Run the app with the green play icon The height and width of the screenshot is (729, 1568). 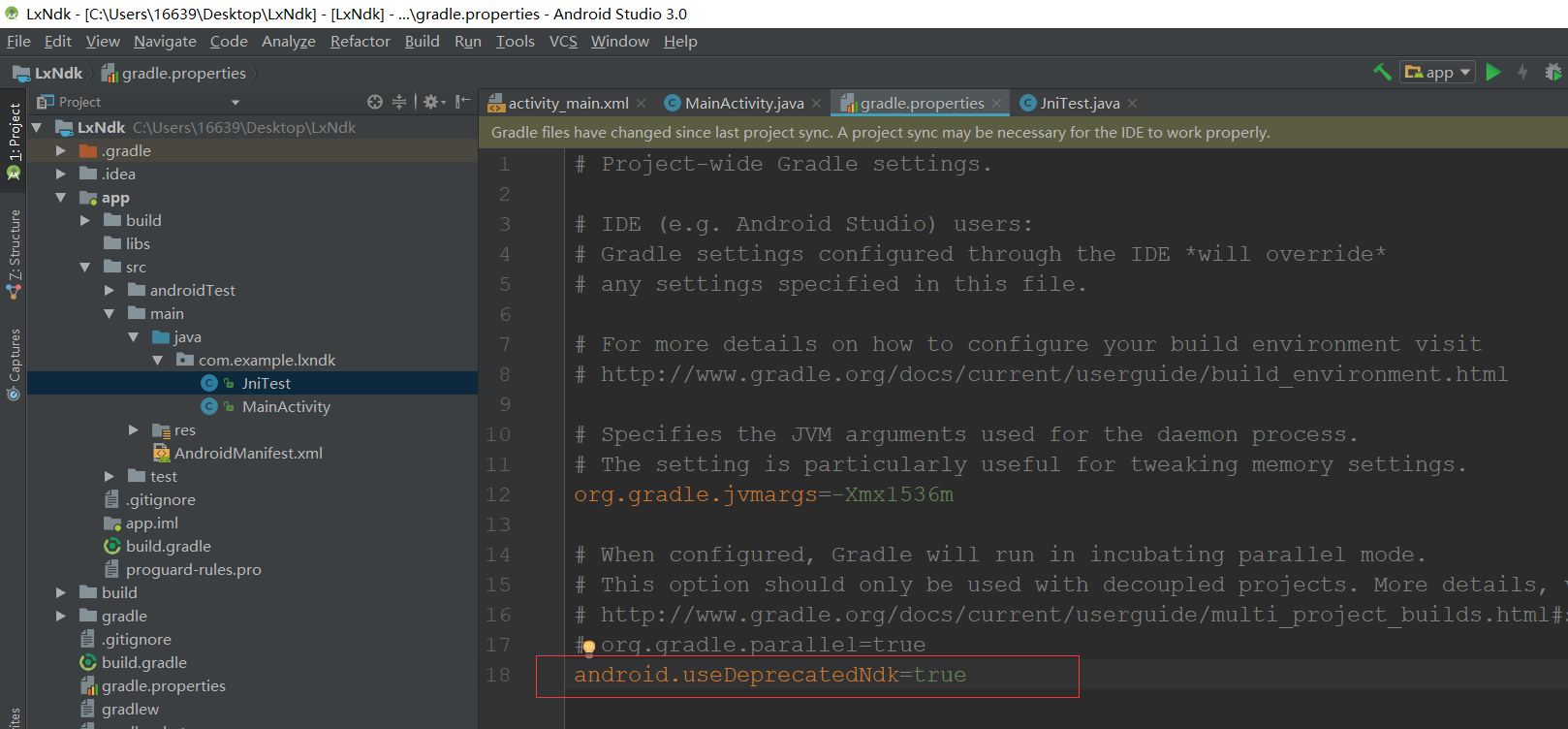coord(1493,72)
